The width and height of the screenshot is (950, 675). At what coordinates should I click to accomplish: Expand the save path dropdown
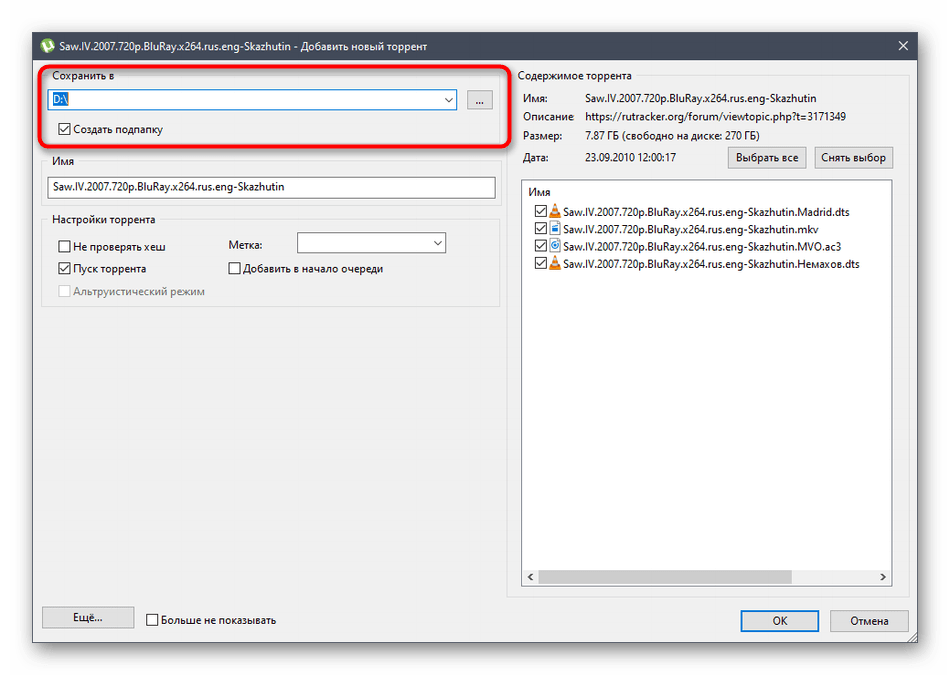coord(449,100)
